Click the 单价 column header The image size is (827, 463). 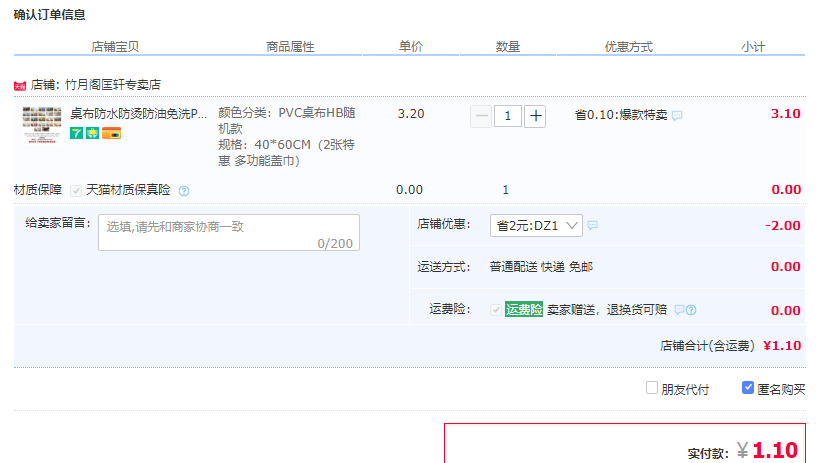pyautogui.click(x=411, y=46)
